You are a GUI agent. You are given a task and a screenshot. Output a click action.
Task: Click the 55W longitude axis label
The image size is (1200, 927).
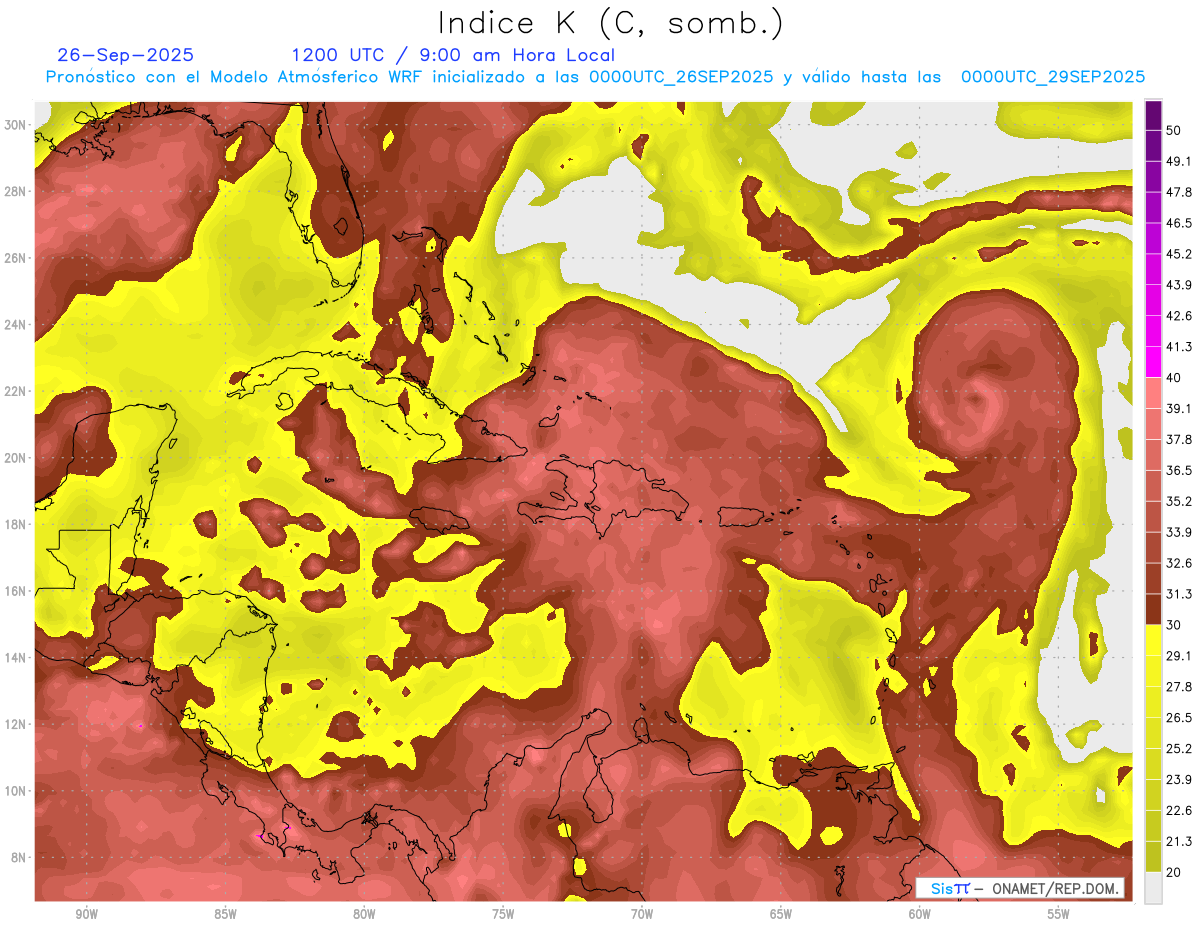point(1058,914)
